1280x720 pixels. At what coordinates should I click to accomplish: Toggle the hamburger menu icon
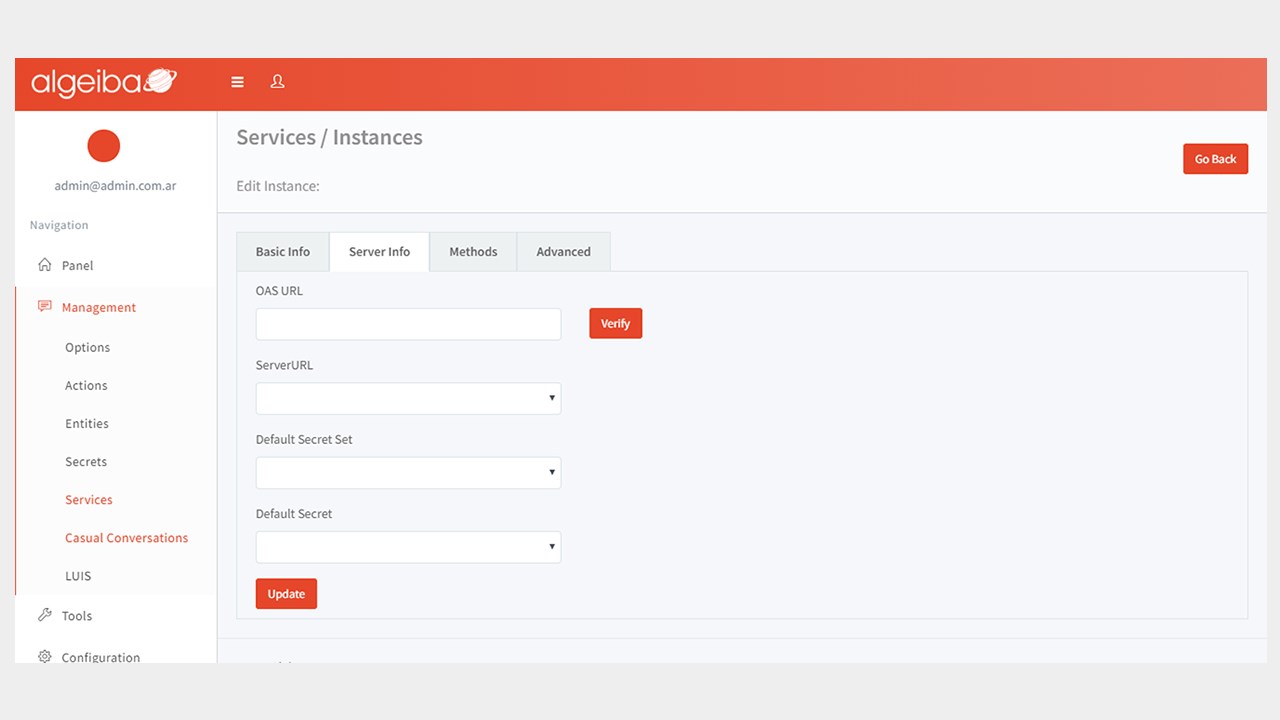click(x=237, y=82)
